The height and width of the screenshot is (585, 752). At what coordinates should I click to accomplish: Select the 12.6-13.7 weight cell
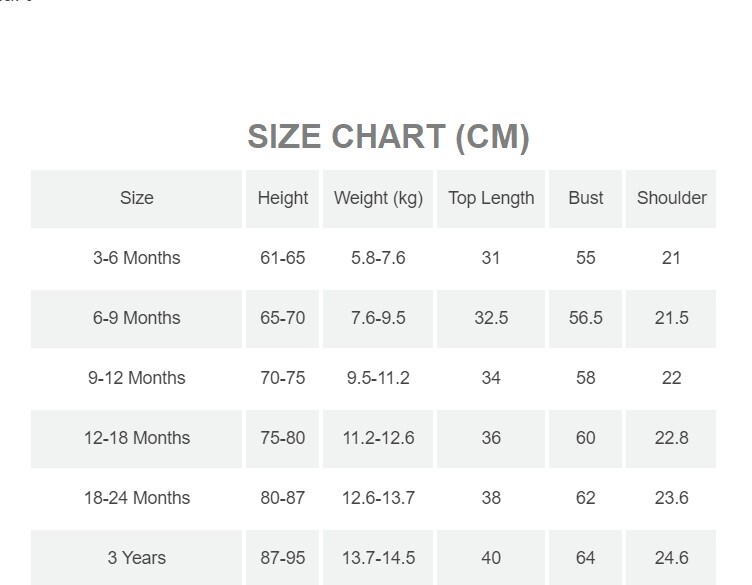378,498
